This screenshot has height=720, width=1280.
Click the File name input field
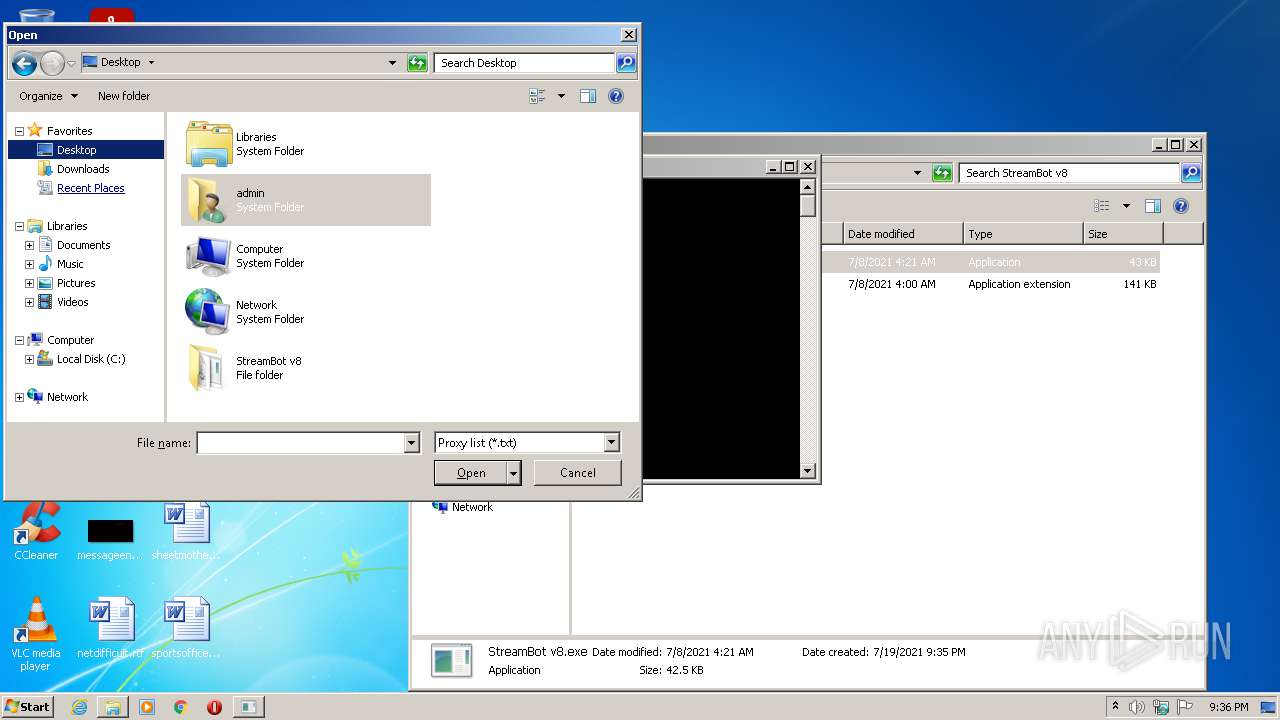(300, 443)
